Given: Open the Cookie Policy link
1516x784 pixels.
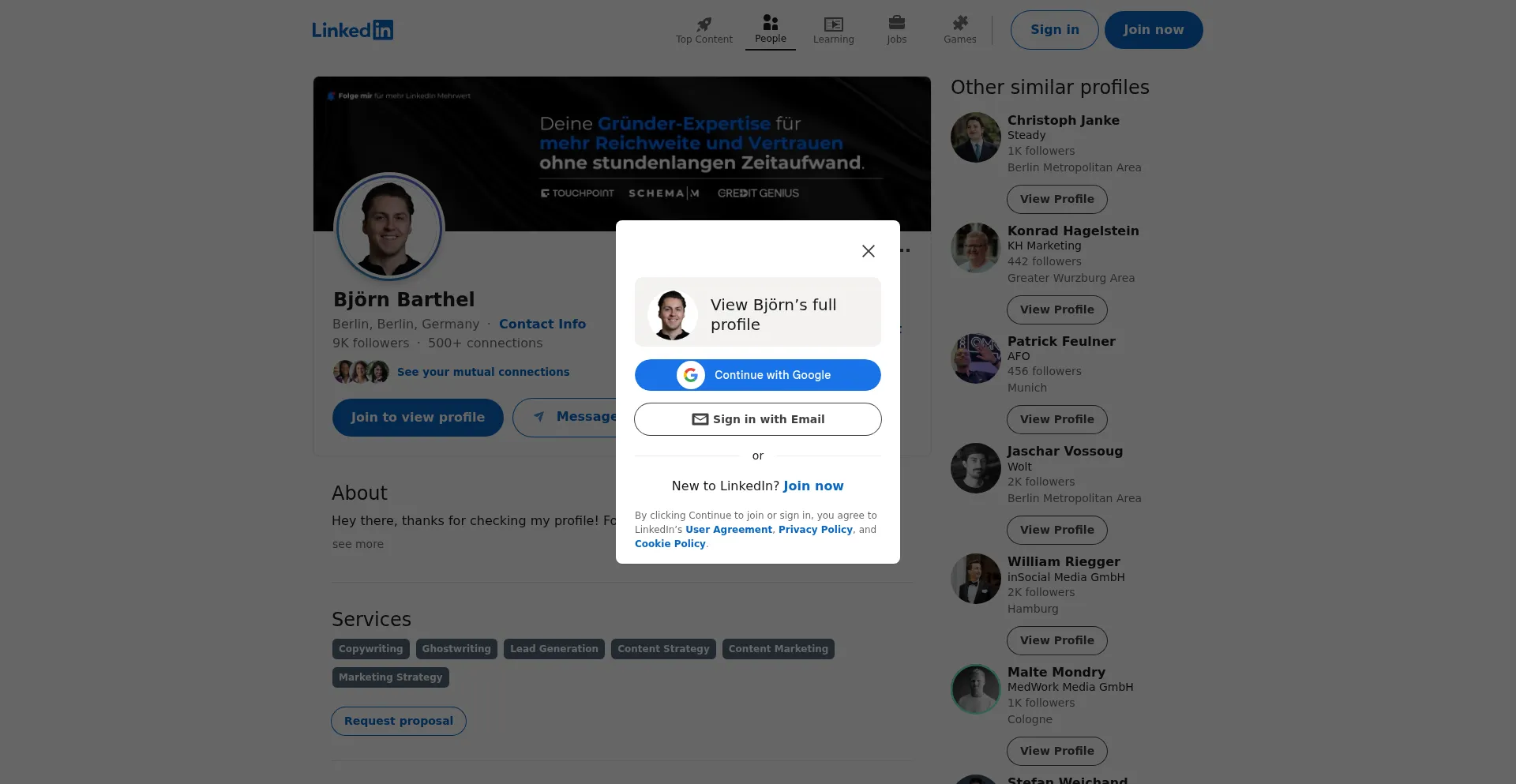Looking at the screenshot, I should [x=670, y=544].
